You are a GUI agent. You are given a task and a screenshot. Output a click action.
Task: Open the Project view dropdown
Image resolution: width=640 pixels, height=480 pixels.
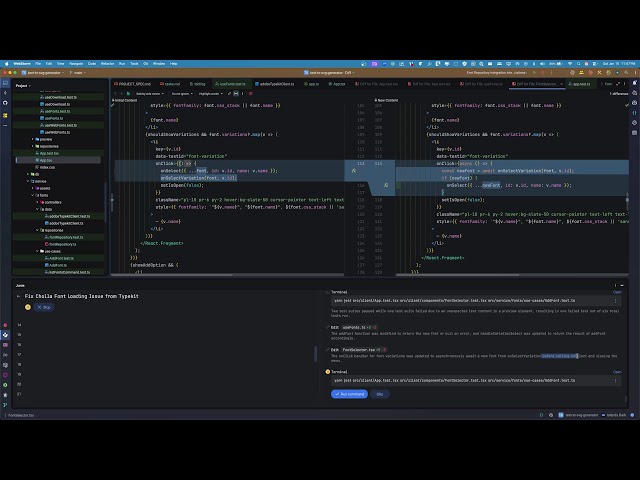pos(23,86)
